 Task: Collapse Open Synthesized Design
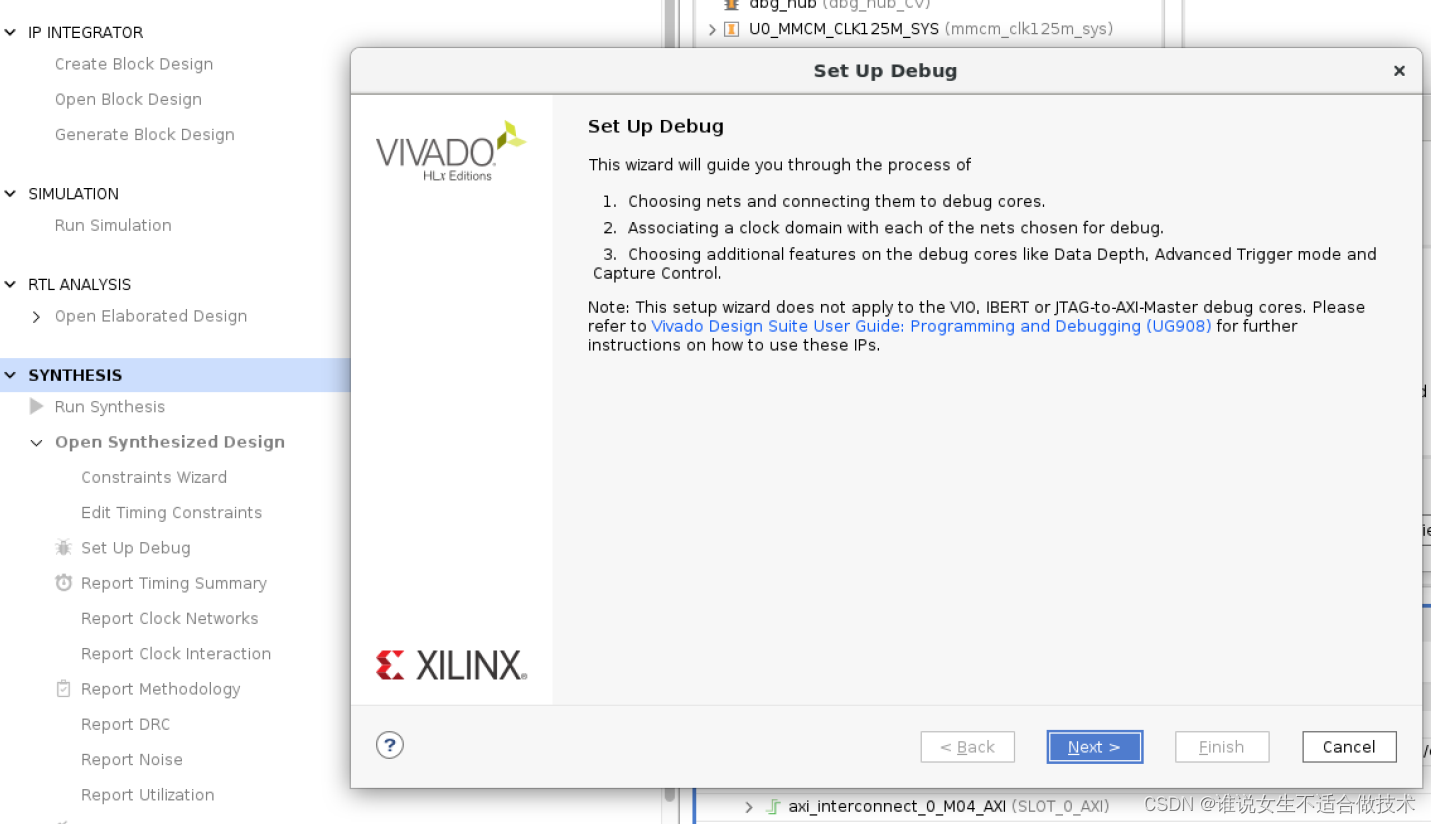[x=37, y=443]
